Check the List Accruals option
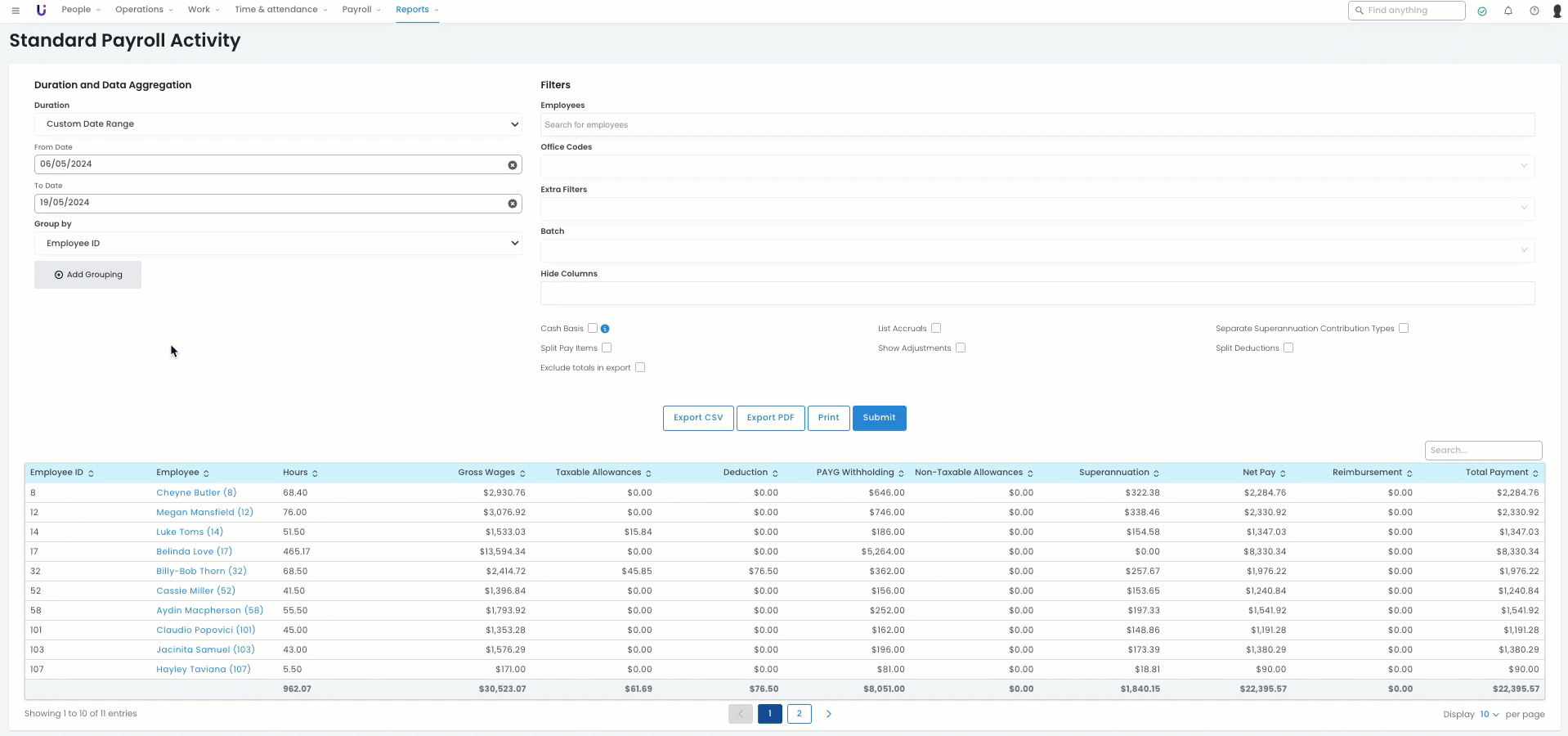This screenshot has height=736, width=1568. (936, 328)
